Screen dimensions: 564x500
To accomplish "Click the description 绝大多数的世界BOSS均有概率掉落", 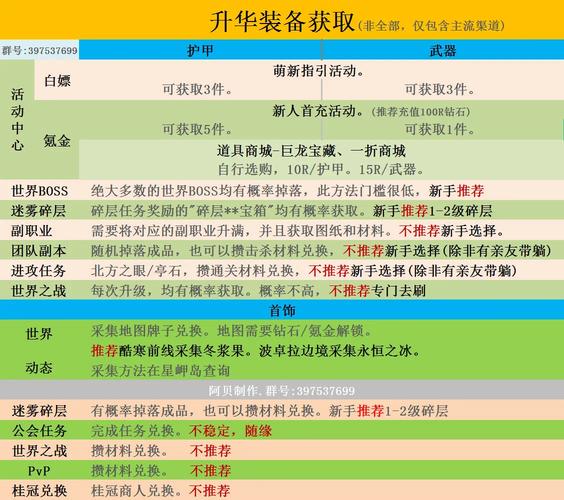I will [197, 191].
